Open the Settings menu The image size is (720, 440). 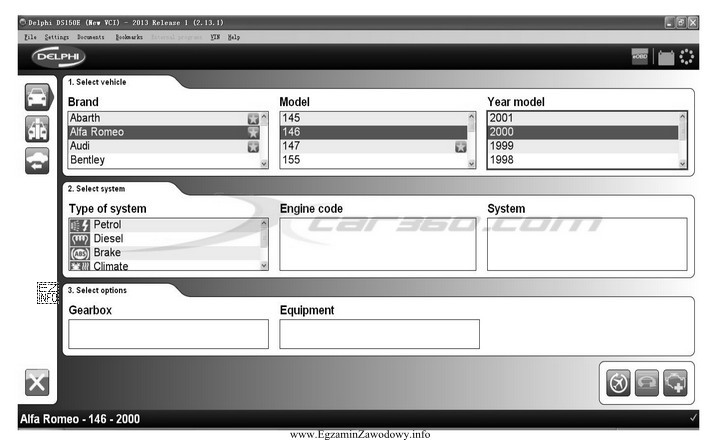(x=56, y=37)
